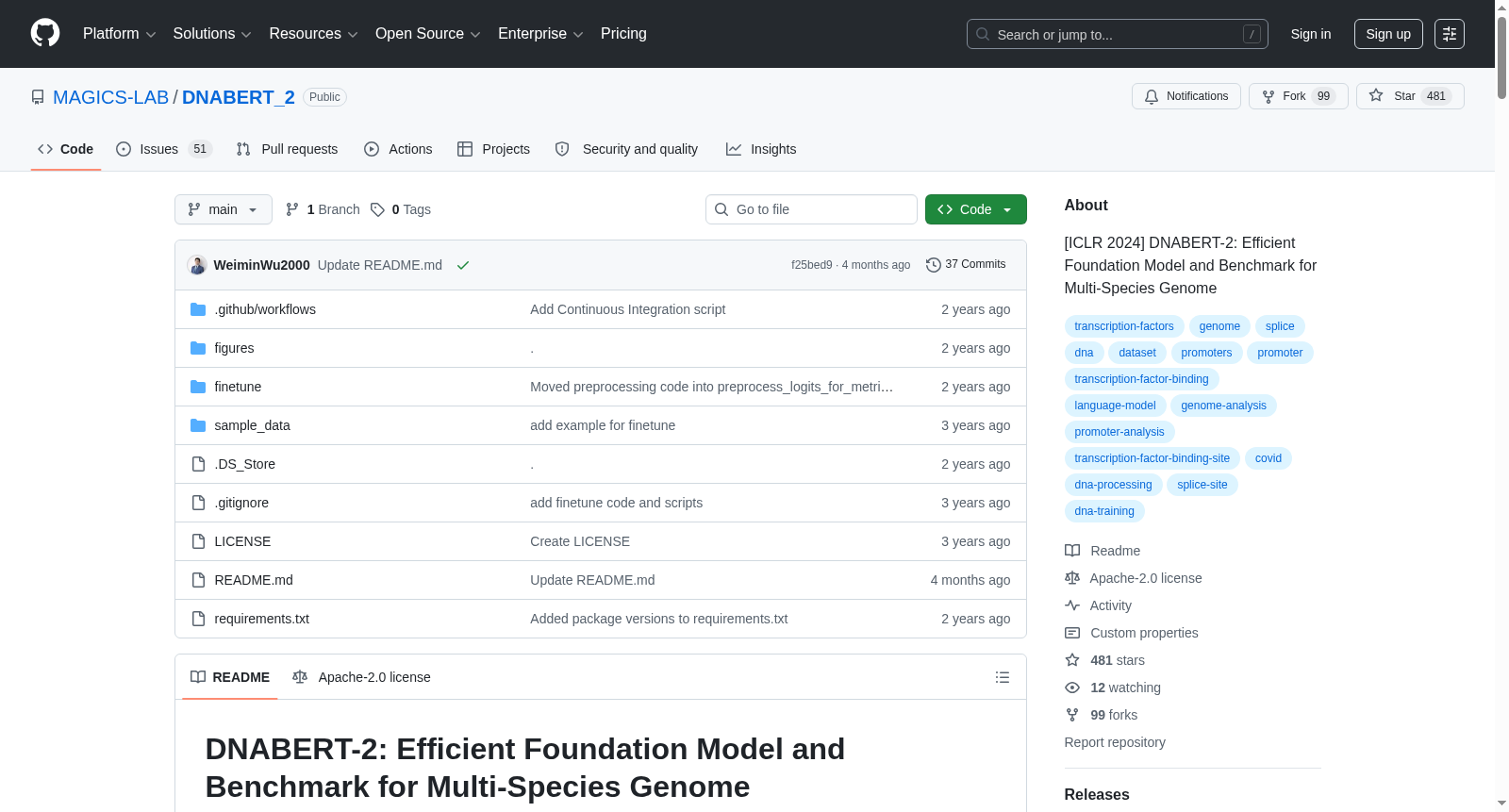The height and width of the screenshot is (812, 1509).
Task: Expand the Solutions menu
Action: pos(212,34)
